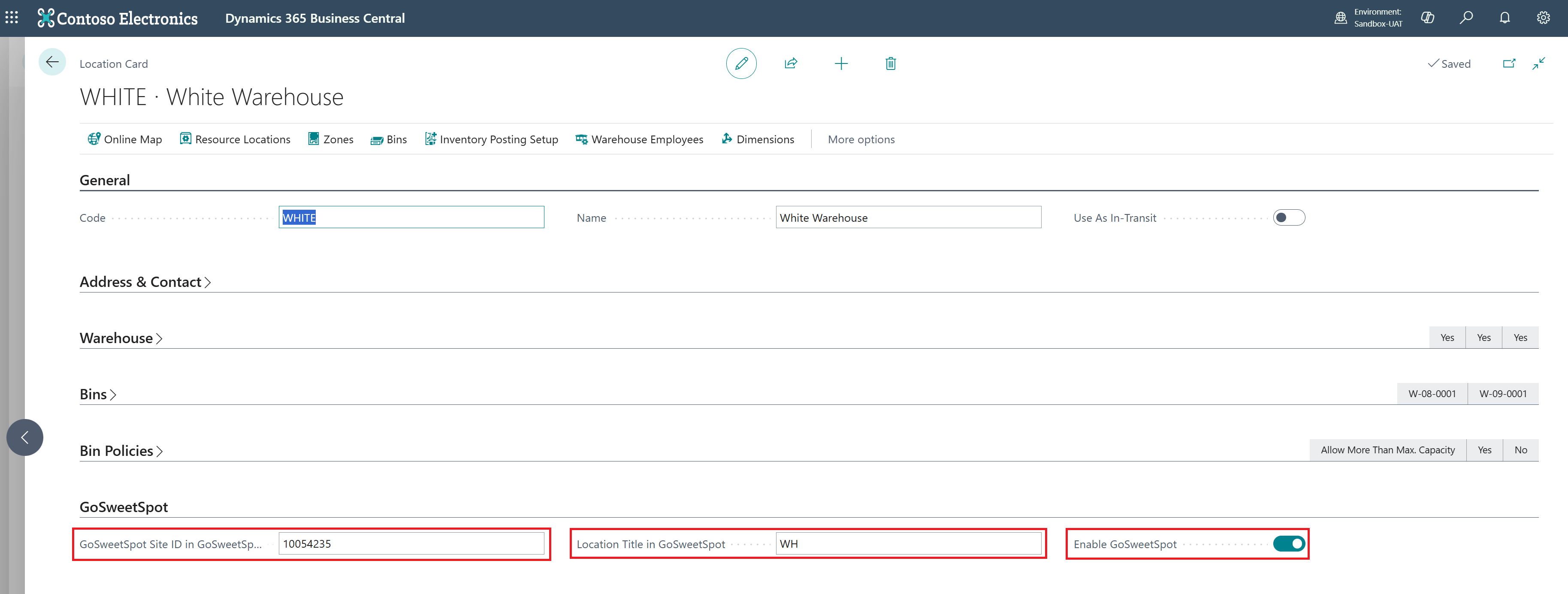Click the GoSweetSpot Site ID field
This screenshot has height=594, width=1568.
tap(411, 543)
